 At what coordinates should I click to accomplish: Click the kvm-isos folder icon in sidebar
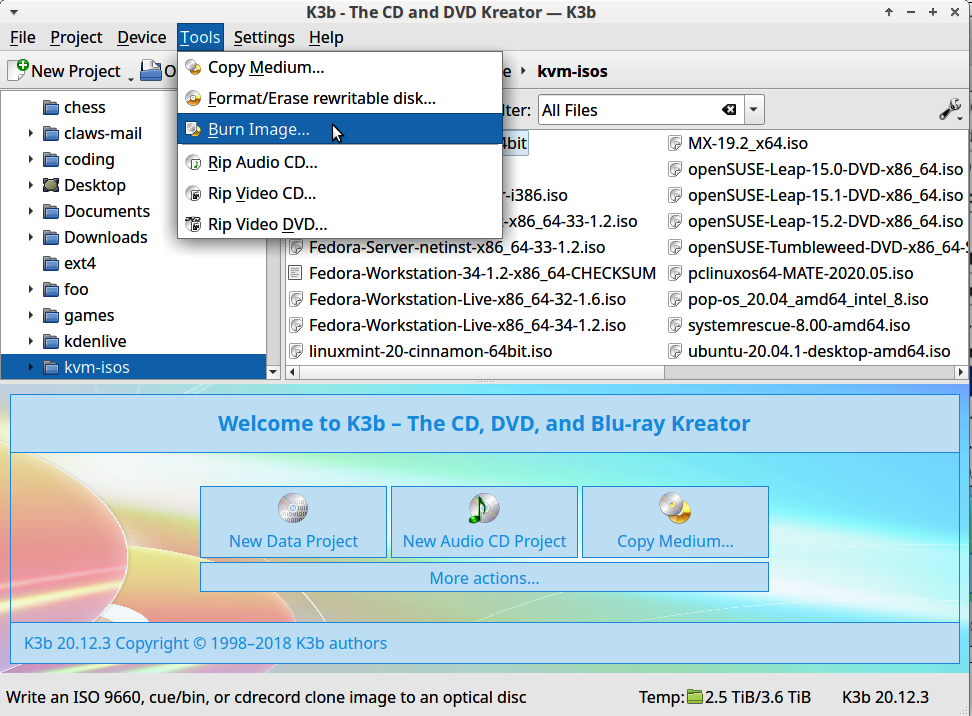pyautogui.click(x=52, y=366)
